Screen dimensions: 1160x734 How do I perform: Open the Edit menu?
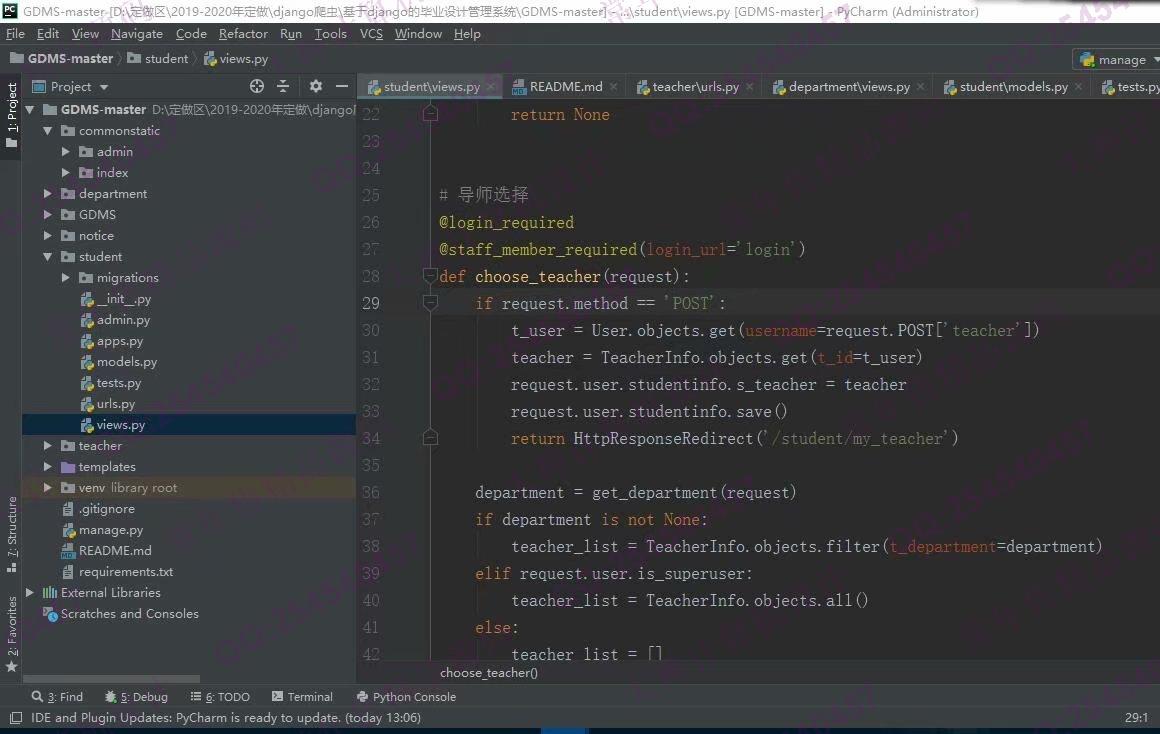(x=47, y=34)
